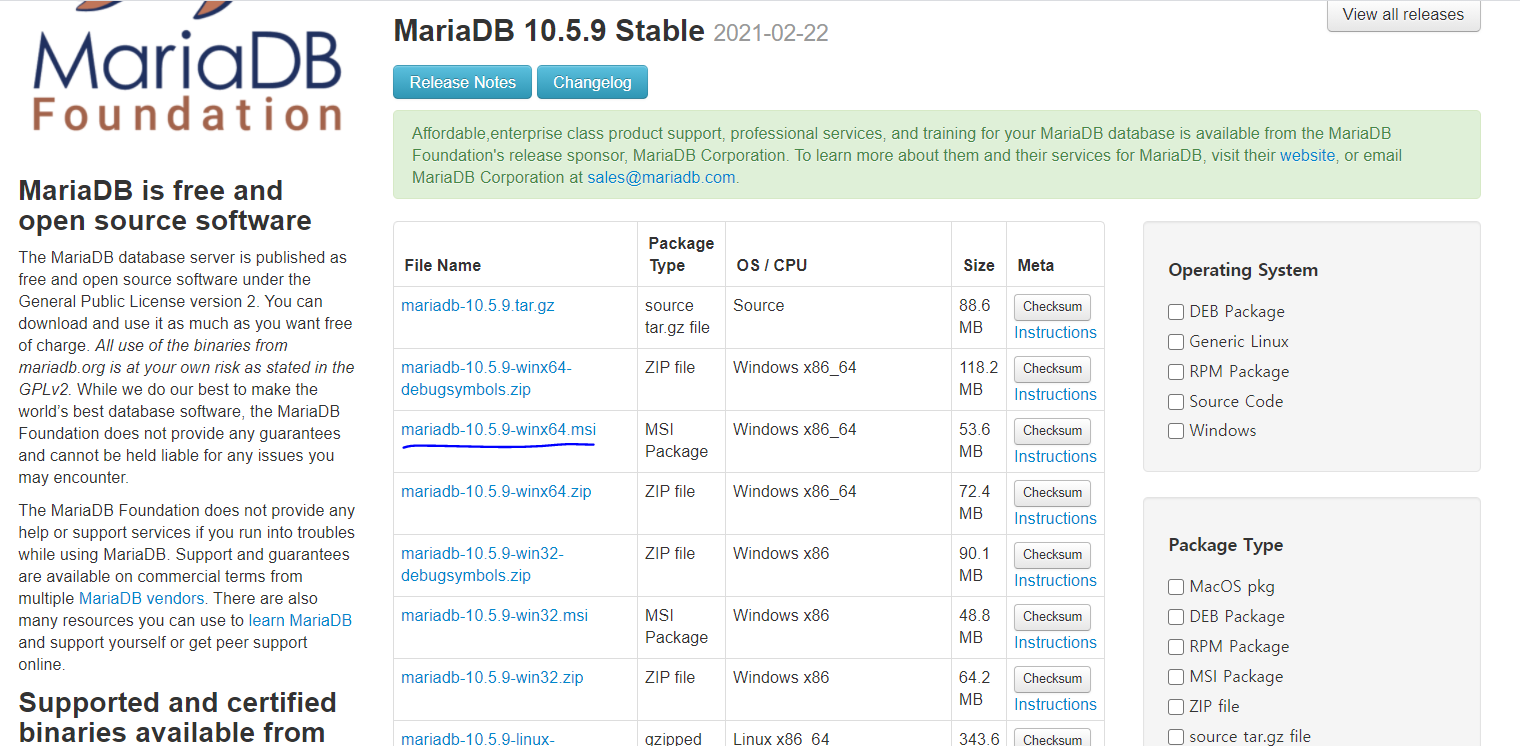Click Checksum for winx64-debugsymbols.zip row

(x=1052, y=369)
